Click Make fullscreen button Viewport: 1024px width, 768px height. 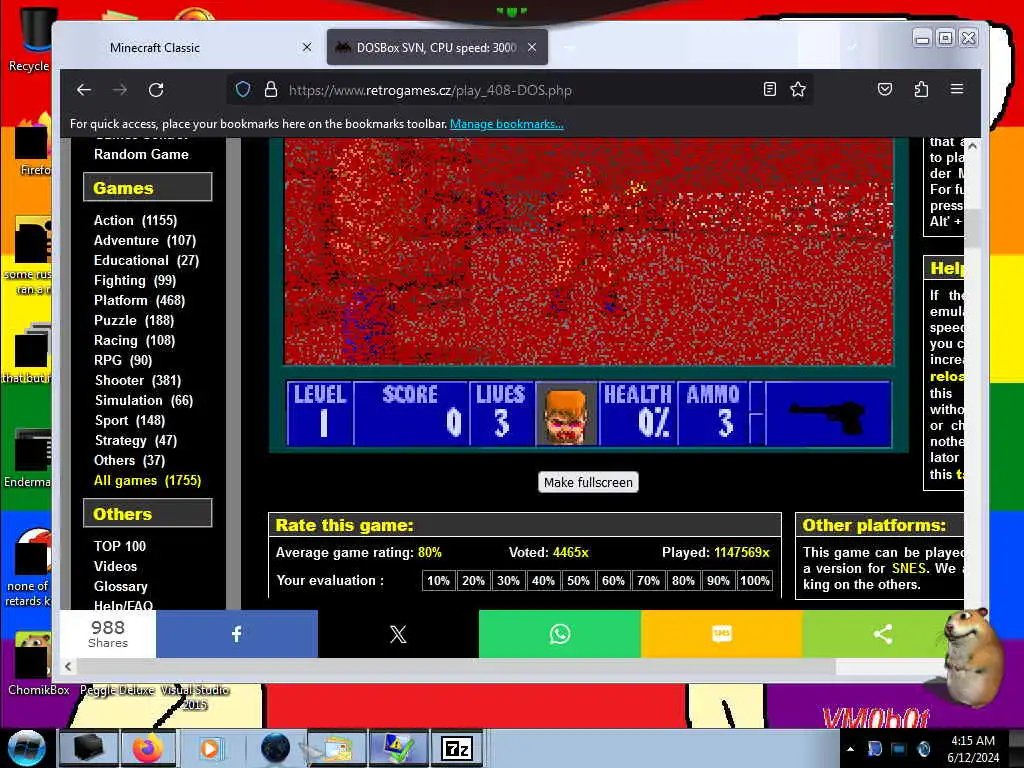pyautogui.click(x=588, y=482)
